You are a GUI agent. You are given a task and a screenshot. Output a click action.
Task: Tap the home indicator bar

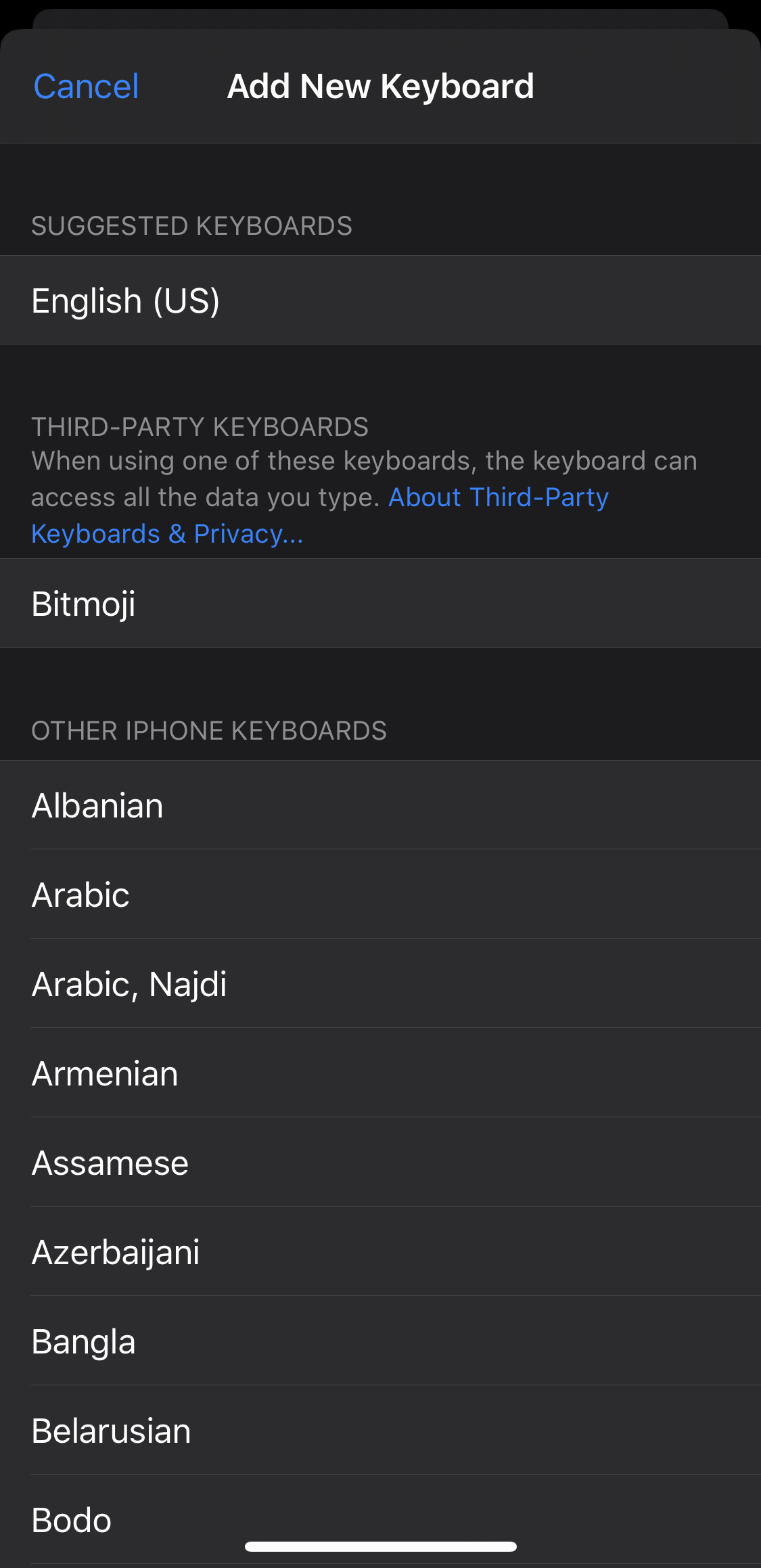click(380, 1546)
